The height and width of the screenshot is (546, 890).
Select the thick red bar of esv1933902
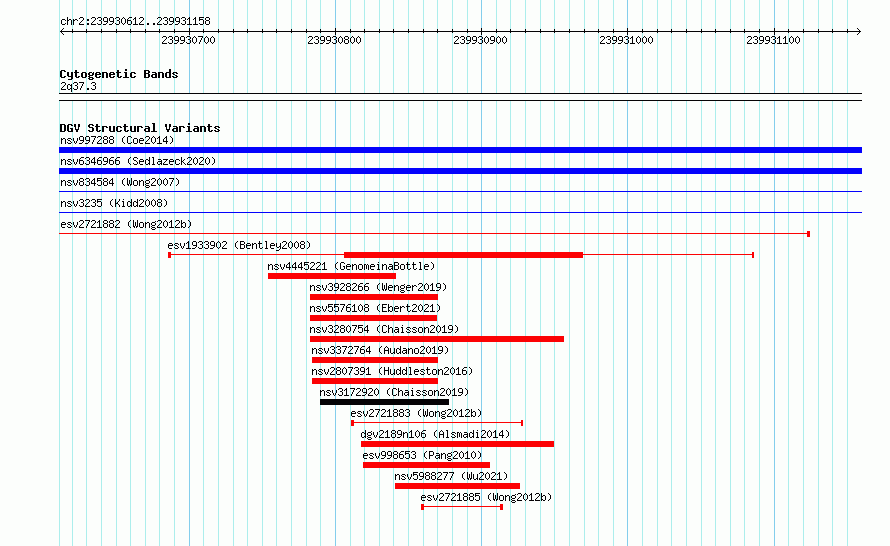[x=463, y=255]
